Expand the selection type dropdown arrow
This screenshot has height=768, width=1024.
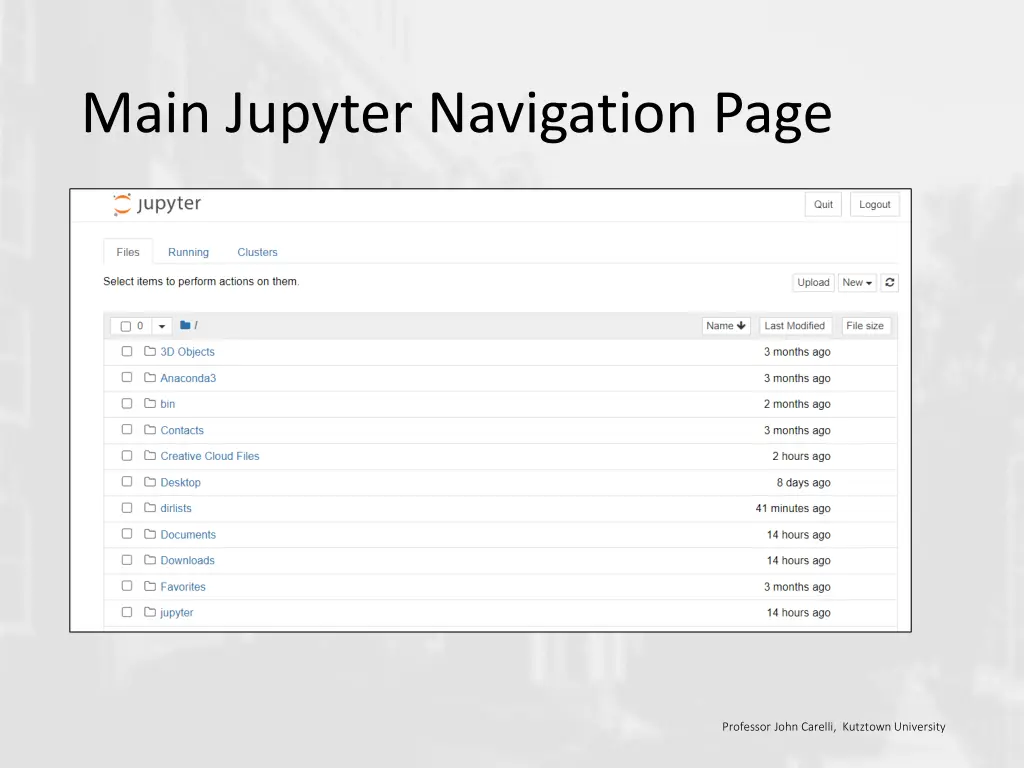click(162, 326)
